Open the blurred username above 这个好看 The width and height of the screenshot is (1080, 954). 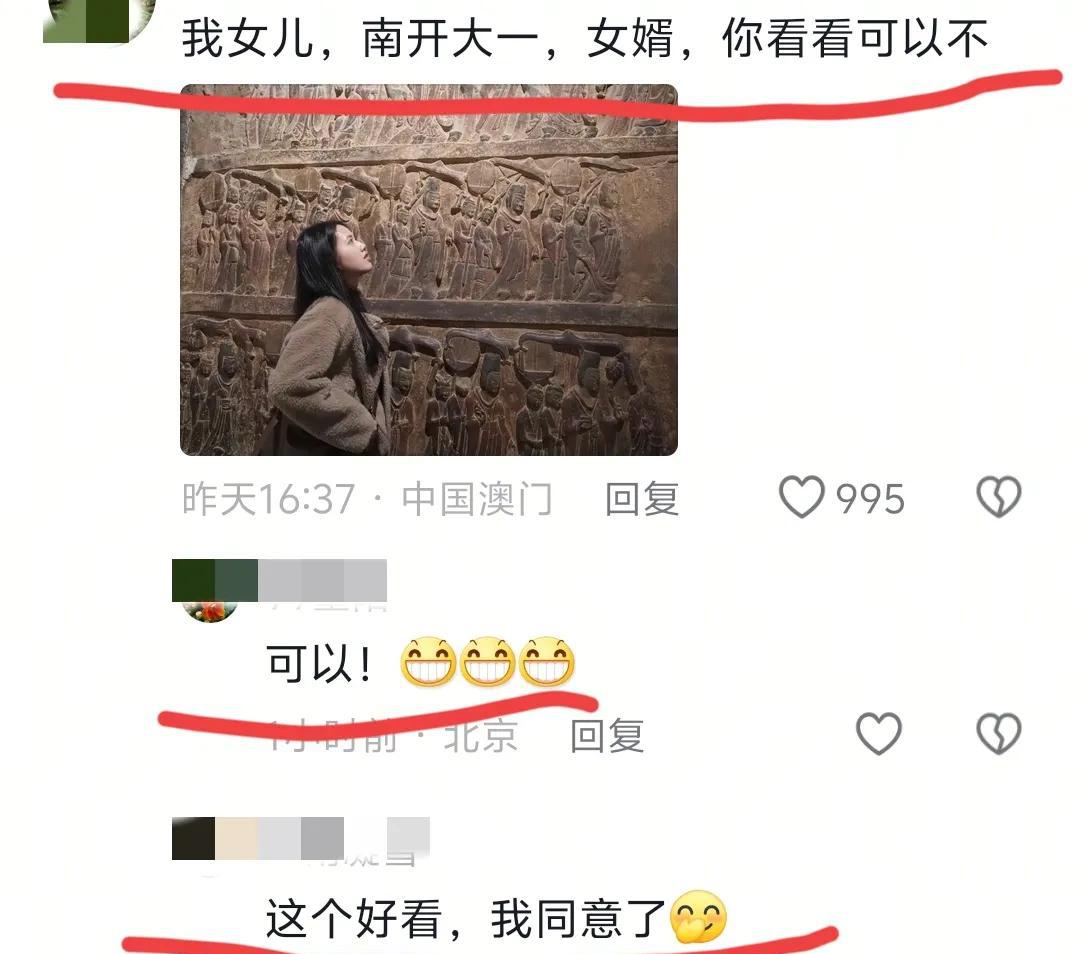tap(301, 838)
